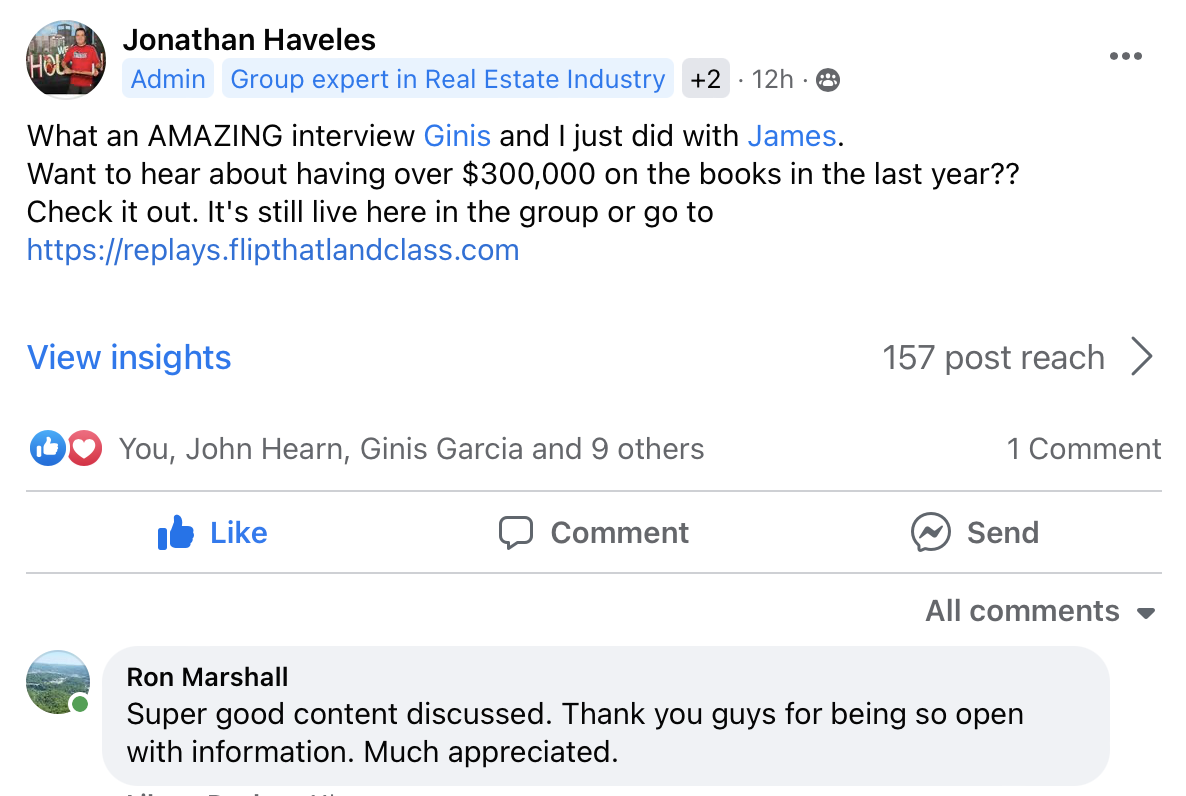Open James tagged profile link
The height and width of the screenshot is (796, 1186).
(x=791, y=135)
